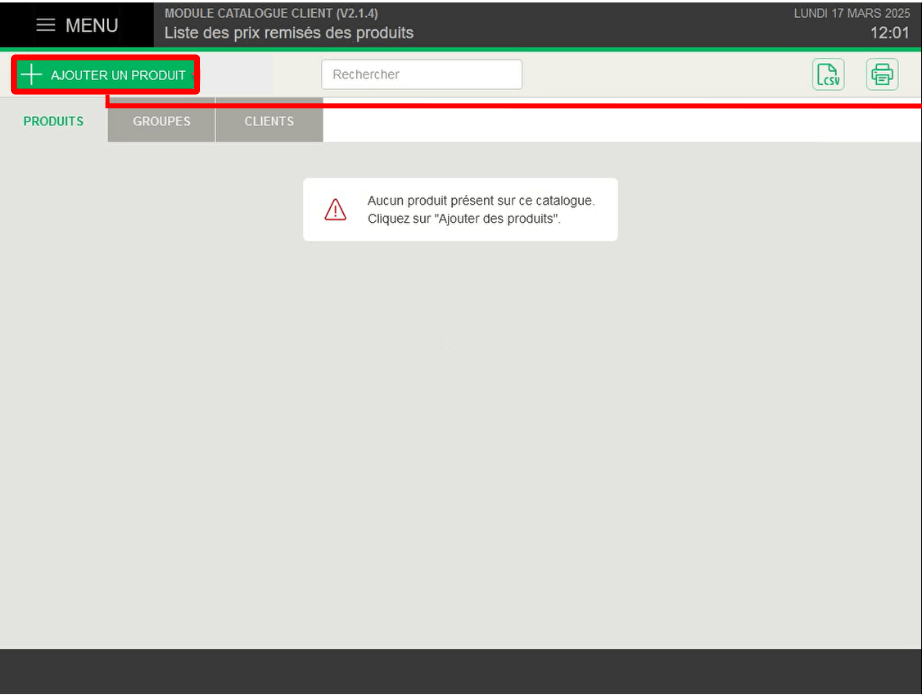Click the date 'Lundi 17 mars 2025'

tap(851, 13)
